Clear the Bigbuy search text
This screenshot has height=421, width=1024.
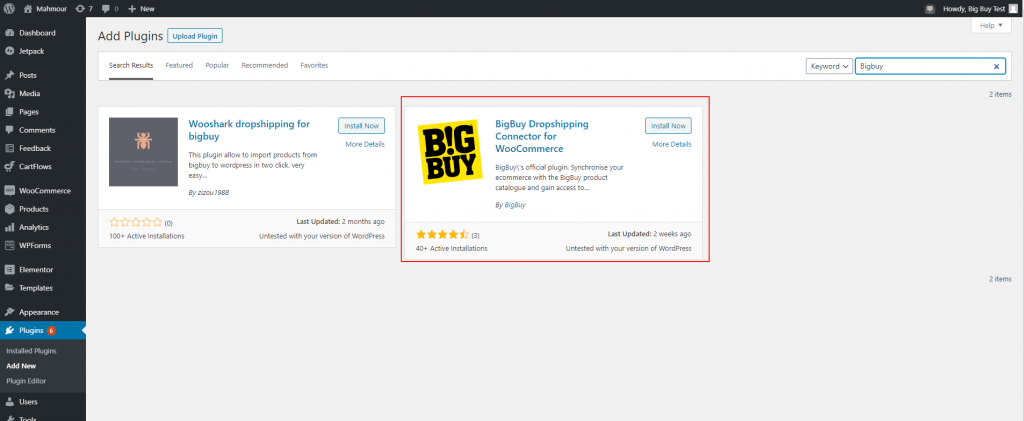tap(996, 66)
